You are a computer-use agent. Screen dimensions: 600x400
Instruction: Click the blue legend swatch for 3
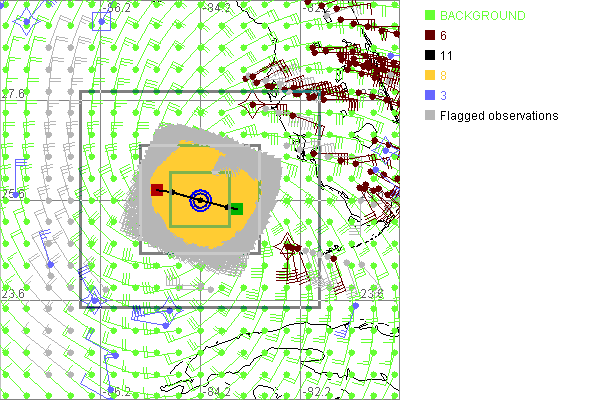(429, 96)
